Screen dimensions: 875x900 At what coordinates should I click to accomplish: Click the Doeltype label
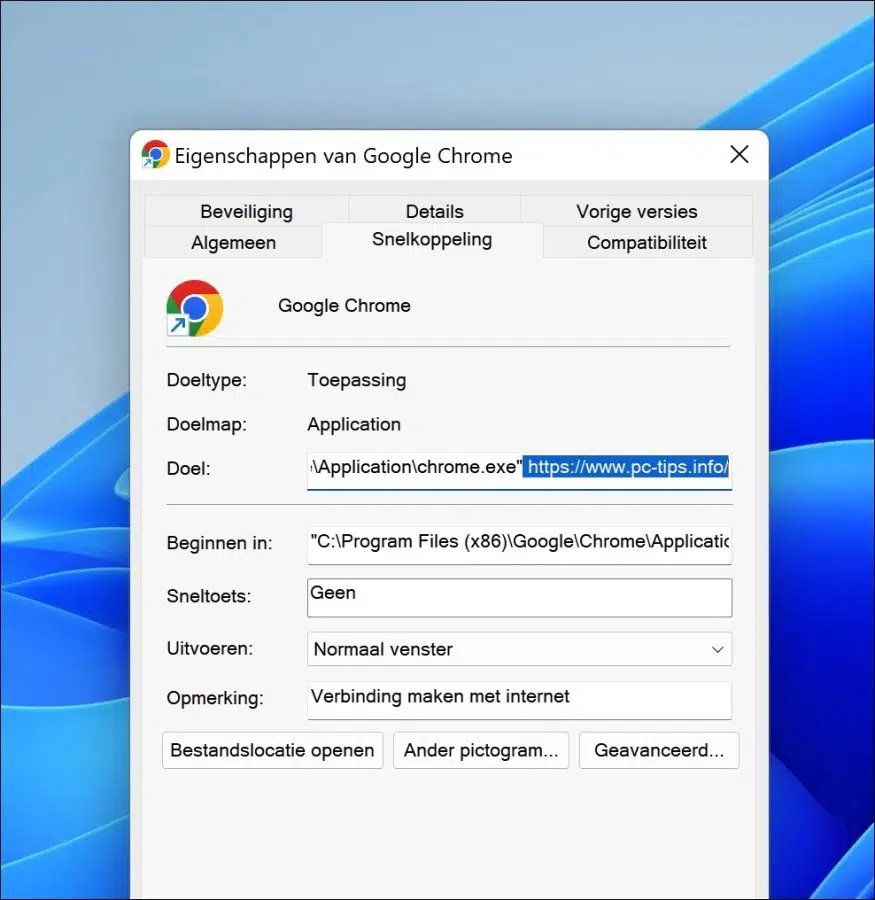click(207, 380)
